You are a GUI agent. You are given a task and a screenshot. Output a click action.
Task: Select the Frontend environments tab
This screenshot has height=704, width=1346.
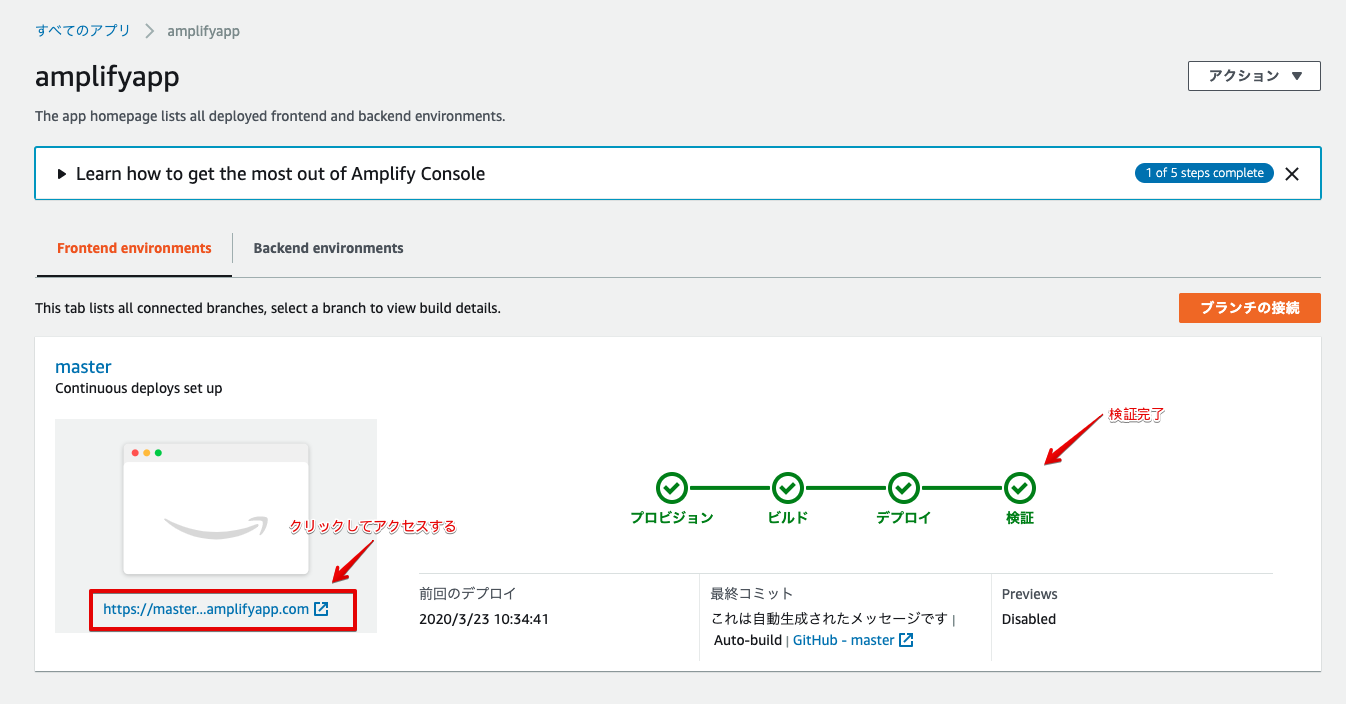point(133,247)
